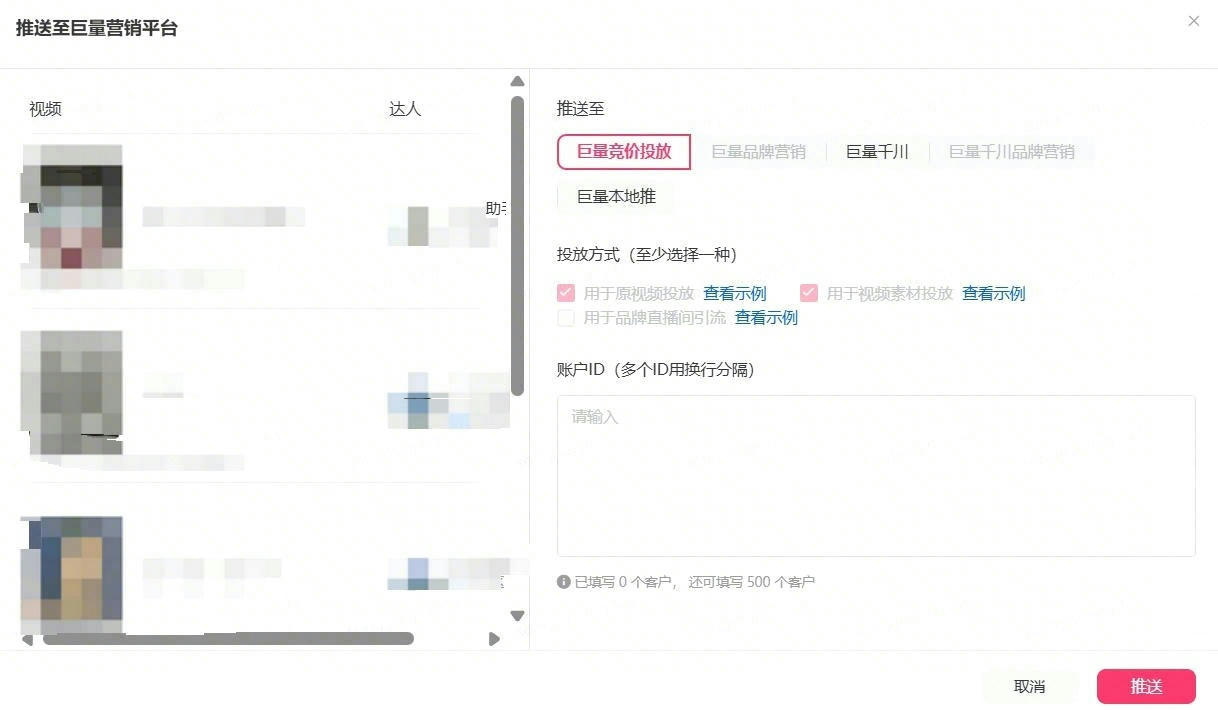Close the 推送至巨量营销平台 dialog
Screen dimensions: 1218x710
[1193, 21]
